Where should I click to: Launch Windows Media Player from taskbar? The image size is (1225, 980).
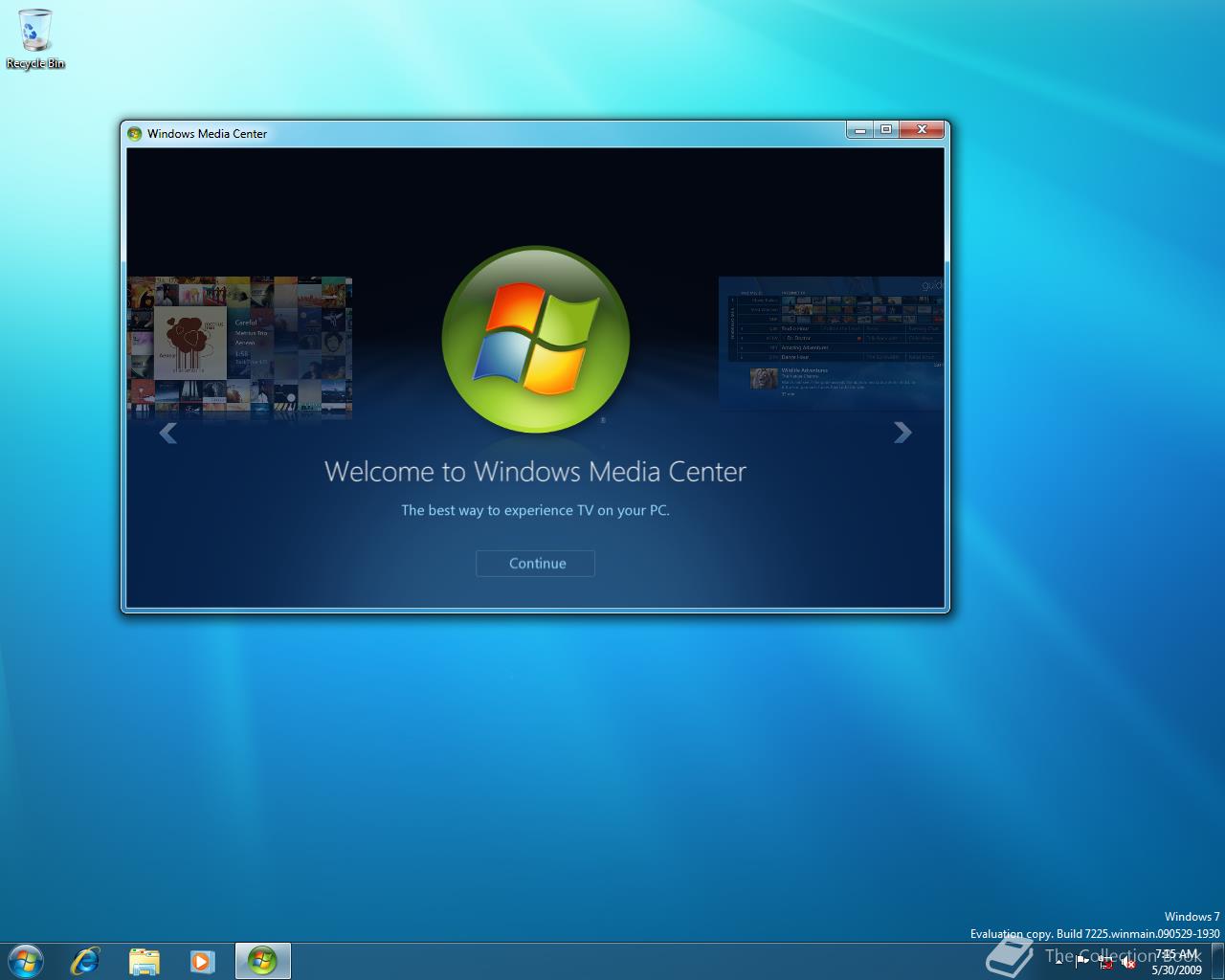pyautogui.click(x=202, y=961)
